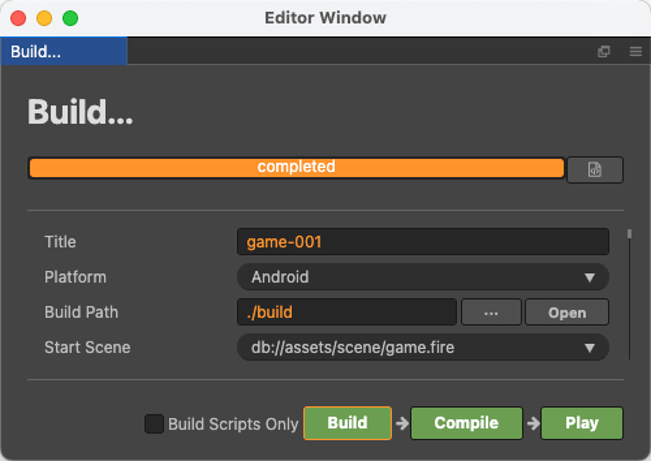The height and width of the screenshot is (462, 652).
Task: Minimize the Editor Window with yellow button
Action: [x=44, y=18]
